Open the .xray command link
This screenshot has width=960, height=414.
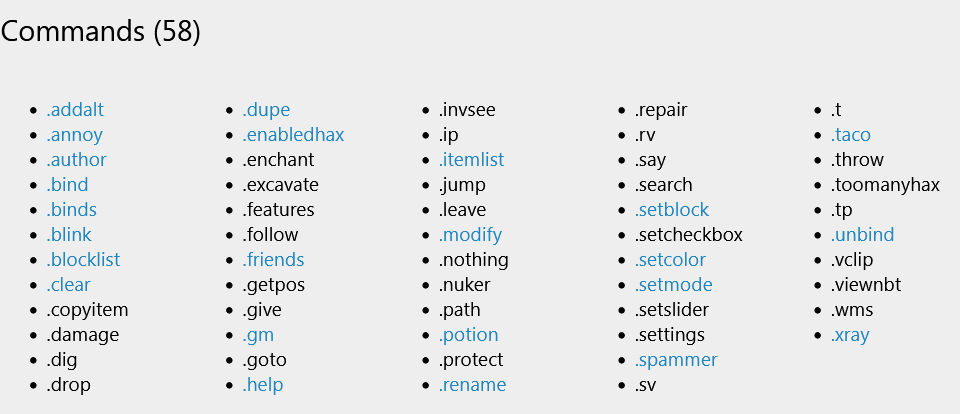point(850,336)
